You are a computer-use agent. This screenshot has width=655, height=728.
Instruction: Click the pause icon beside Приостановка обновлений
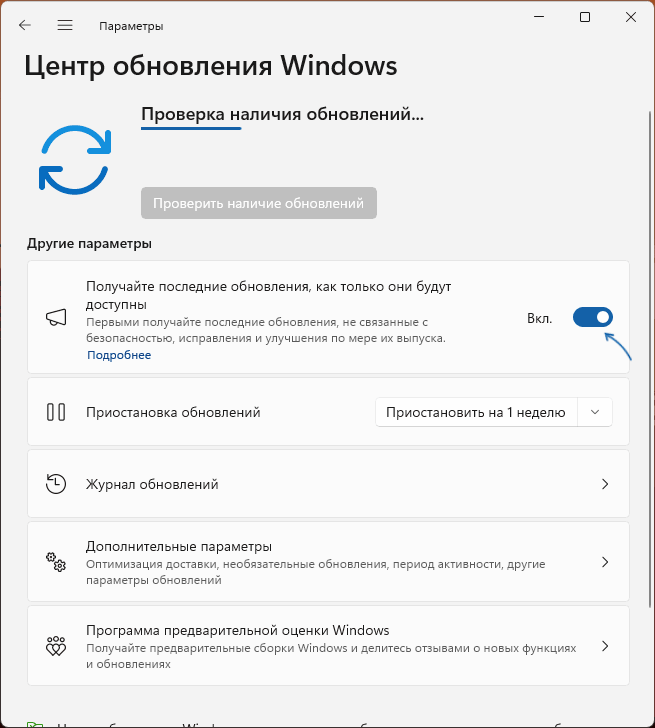coord(56,412)
